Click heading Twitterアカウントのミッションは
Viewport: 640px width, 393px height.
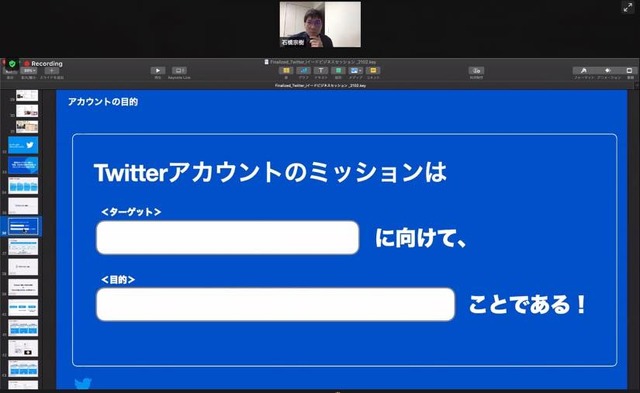click(x=270, y=172)
